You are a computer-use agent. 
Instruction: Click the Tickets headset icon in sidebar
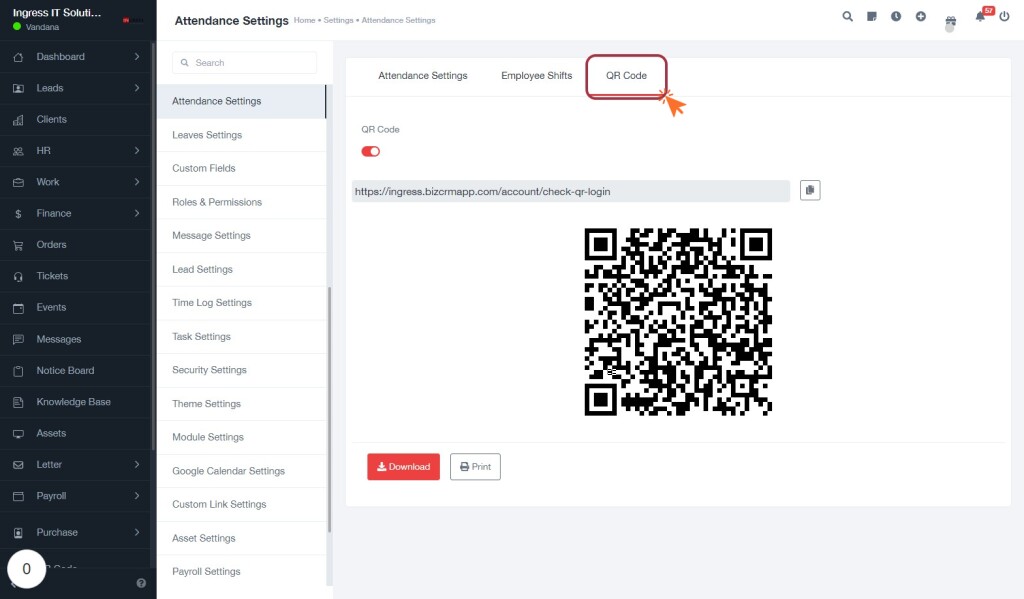click(x=18, y=276)
